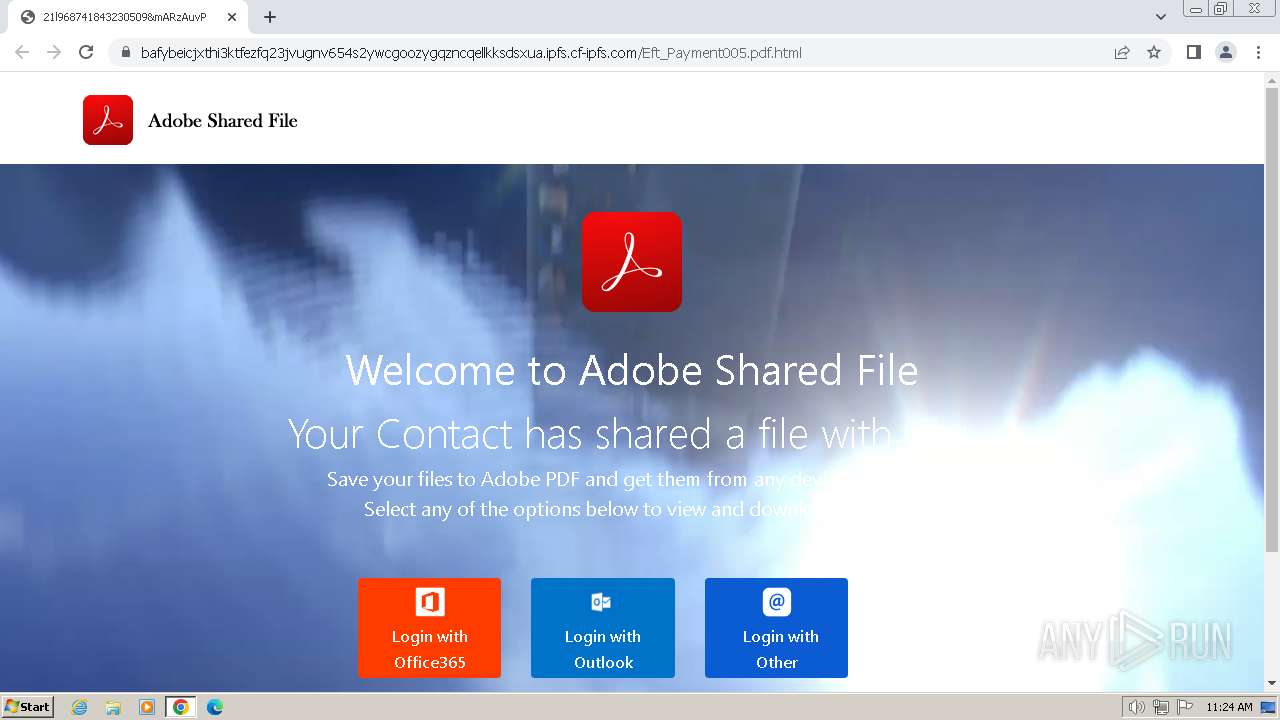The height and width of the screenshot is (720, 1280).
Task: Open the Chrome profile menu
Action: click(x=1226, y=52)
